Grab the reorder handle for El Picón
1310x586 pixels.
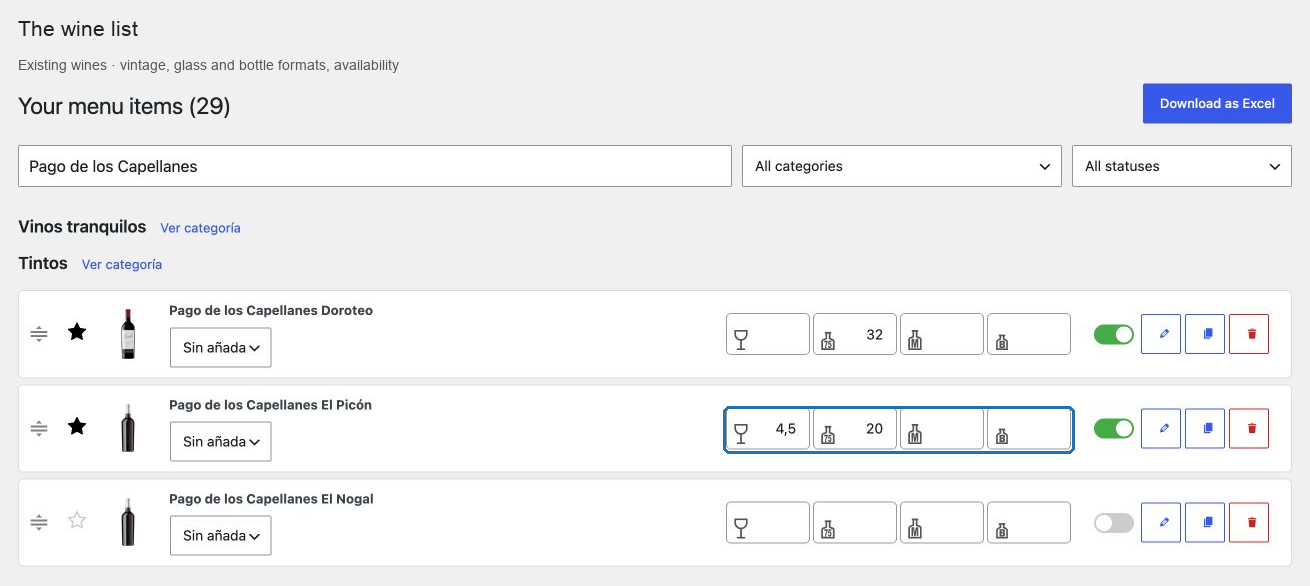click(39, 428)
